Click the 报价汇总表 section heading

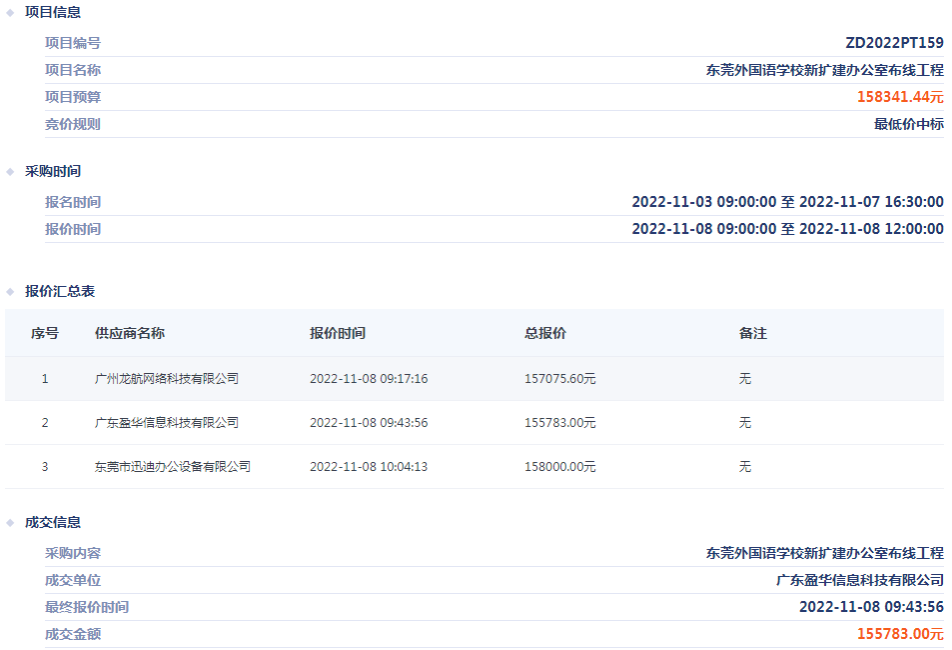(60, 291)
